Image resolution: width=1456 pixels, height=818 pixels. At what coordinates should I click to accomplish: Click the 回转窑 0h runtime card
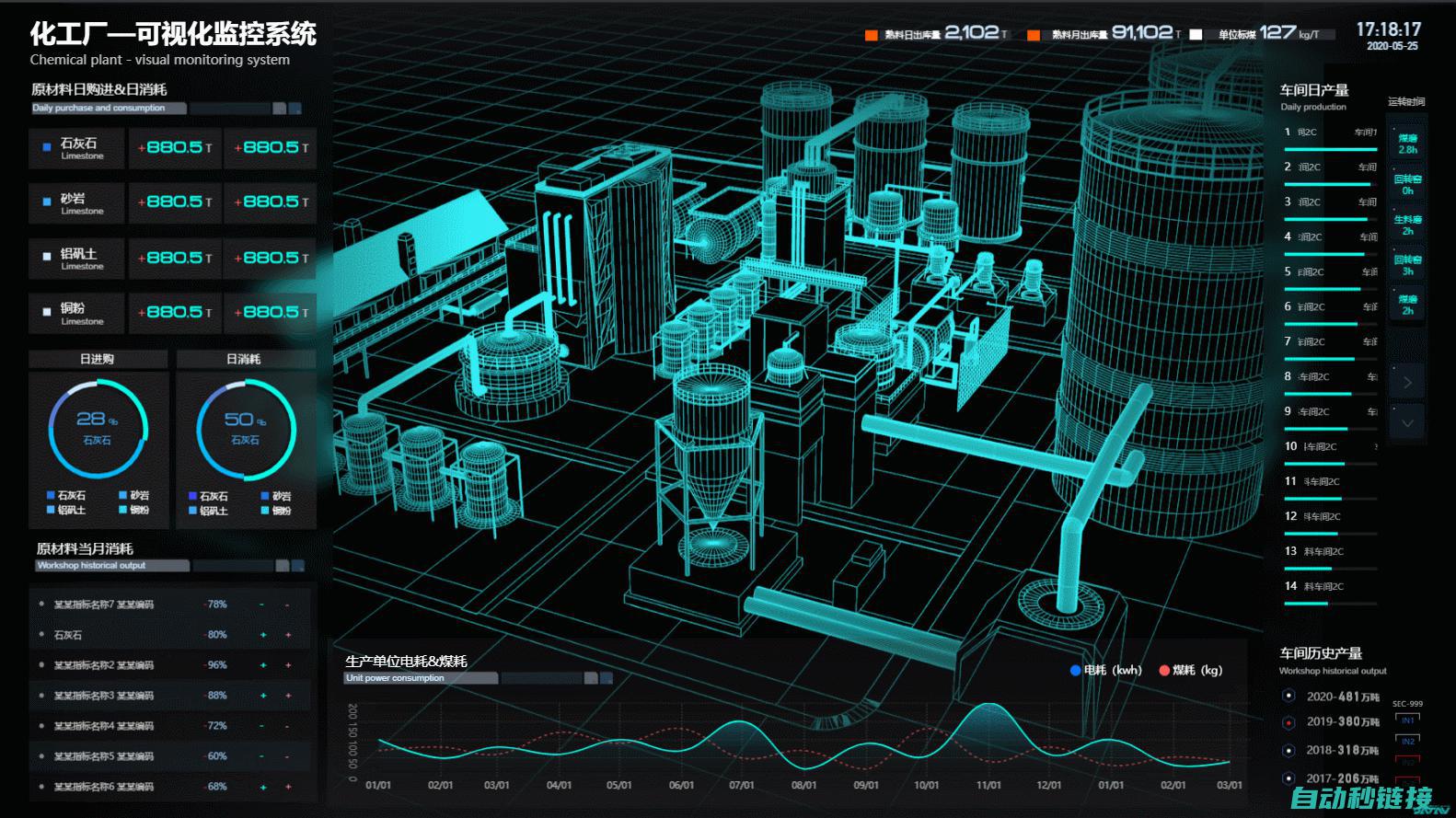click(1407, 184)
